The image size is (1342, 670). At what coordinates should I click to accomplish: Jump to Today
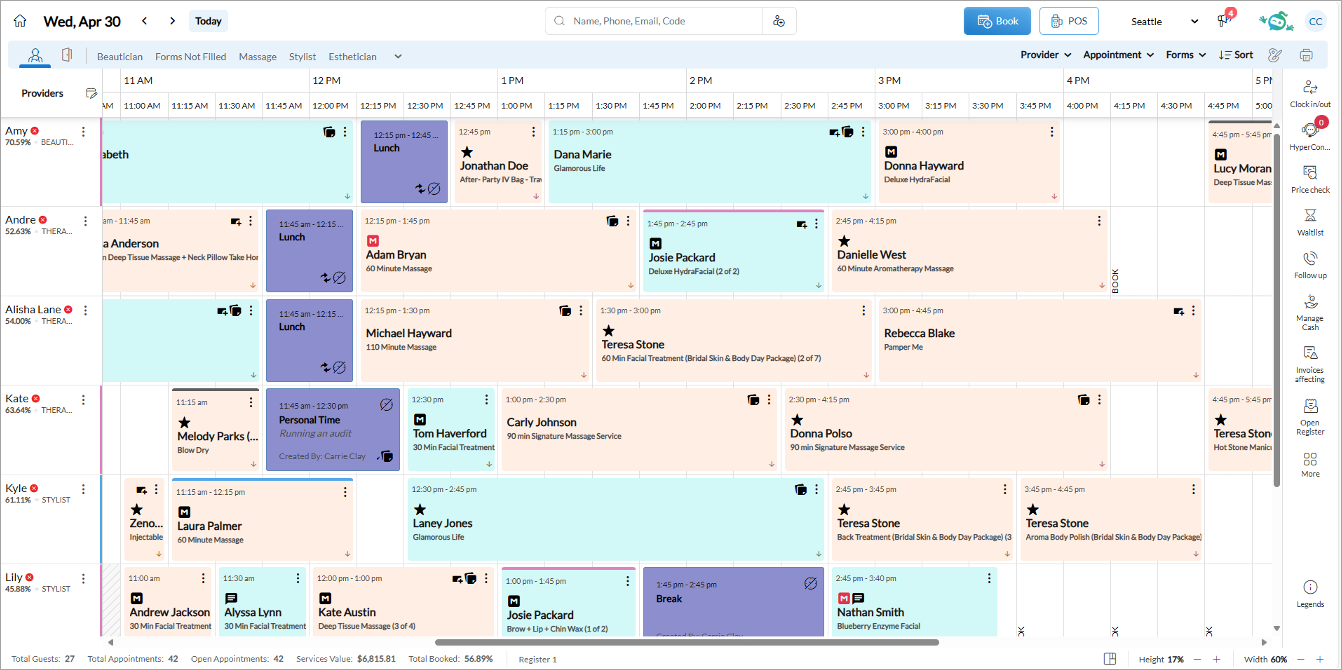[x=208, y=21]
